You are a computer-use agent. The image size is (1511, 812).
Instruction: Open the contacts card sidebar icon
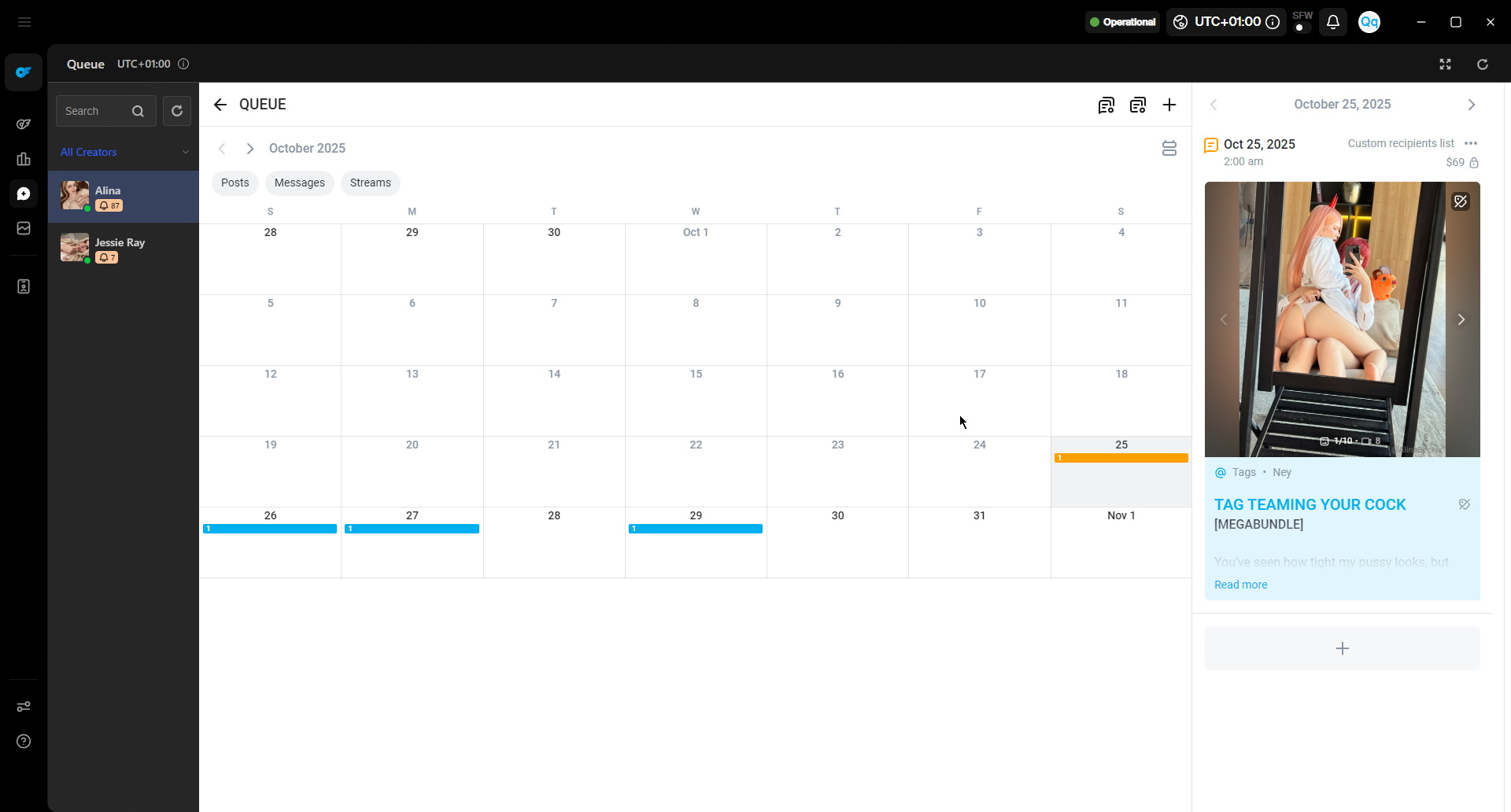(24, 286)
